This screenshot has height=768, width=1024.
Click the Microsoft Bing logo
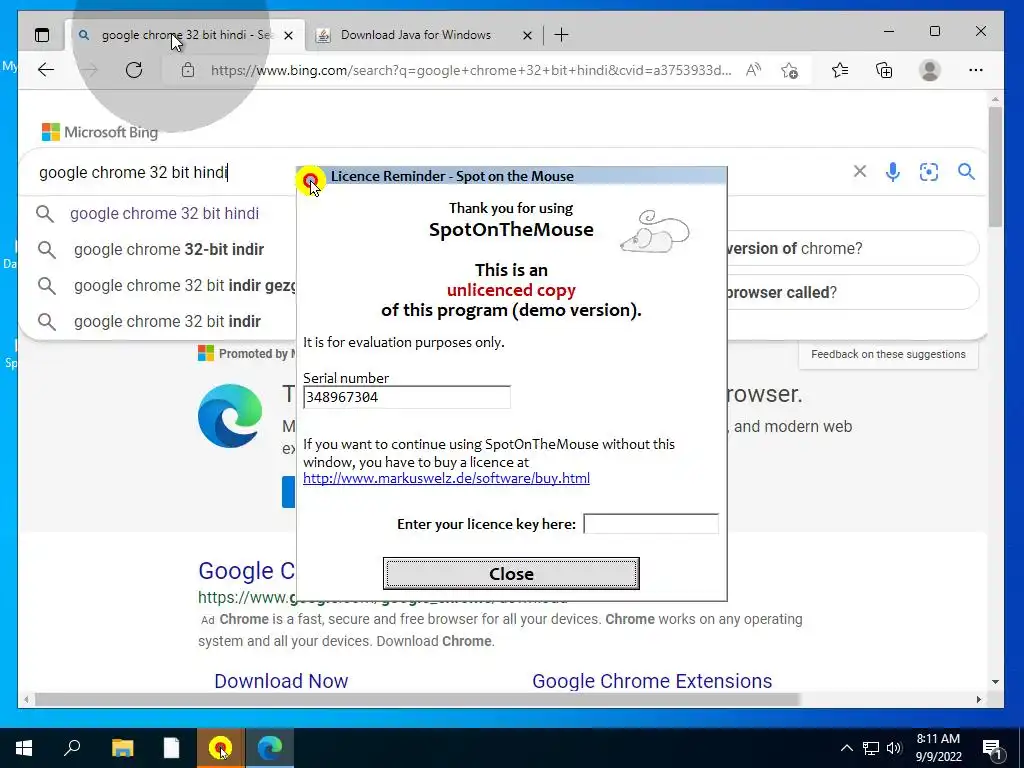[100, 132]
